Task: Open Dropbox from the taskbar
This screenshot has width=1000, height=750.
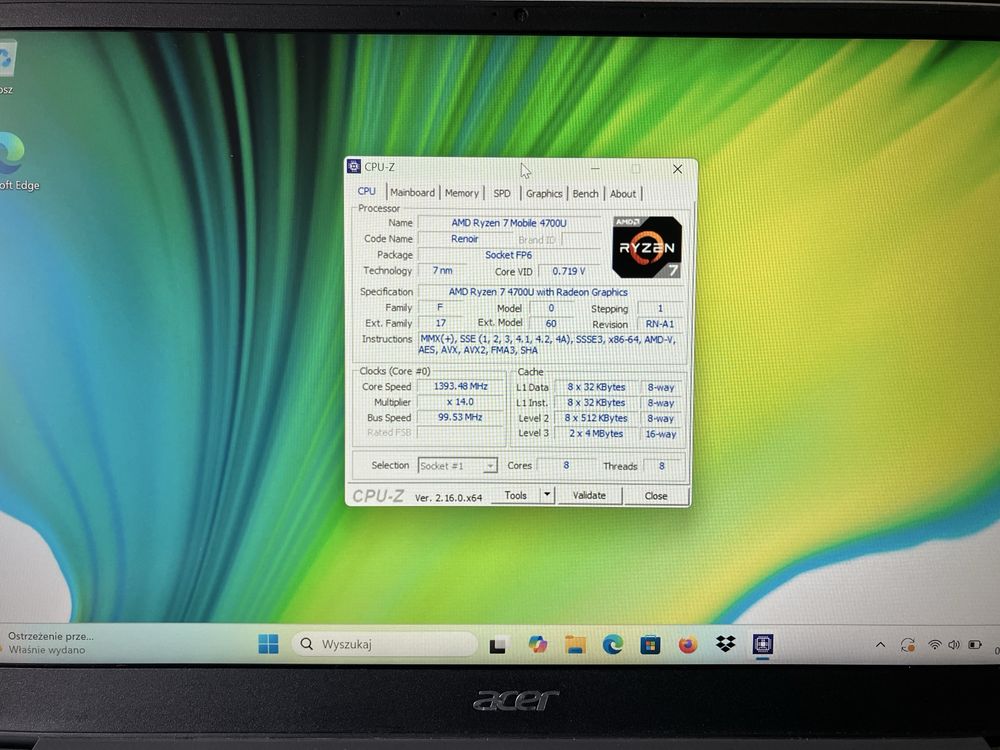Action: pos(725,644)
